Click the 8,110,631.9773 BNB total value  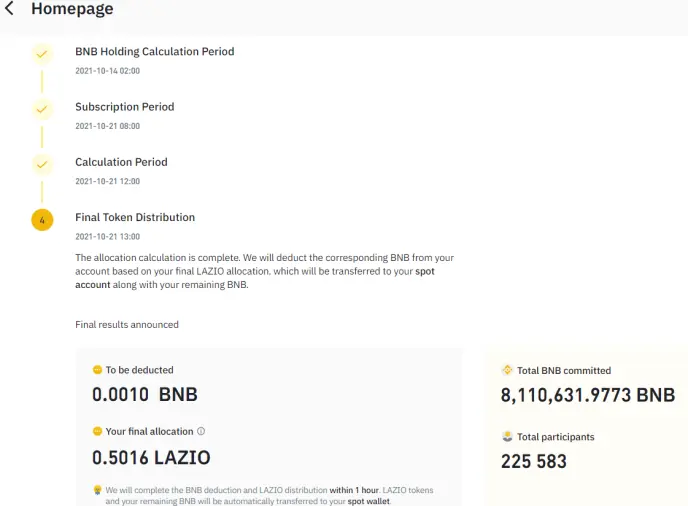coord(588,395)
